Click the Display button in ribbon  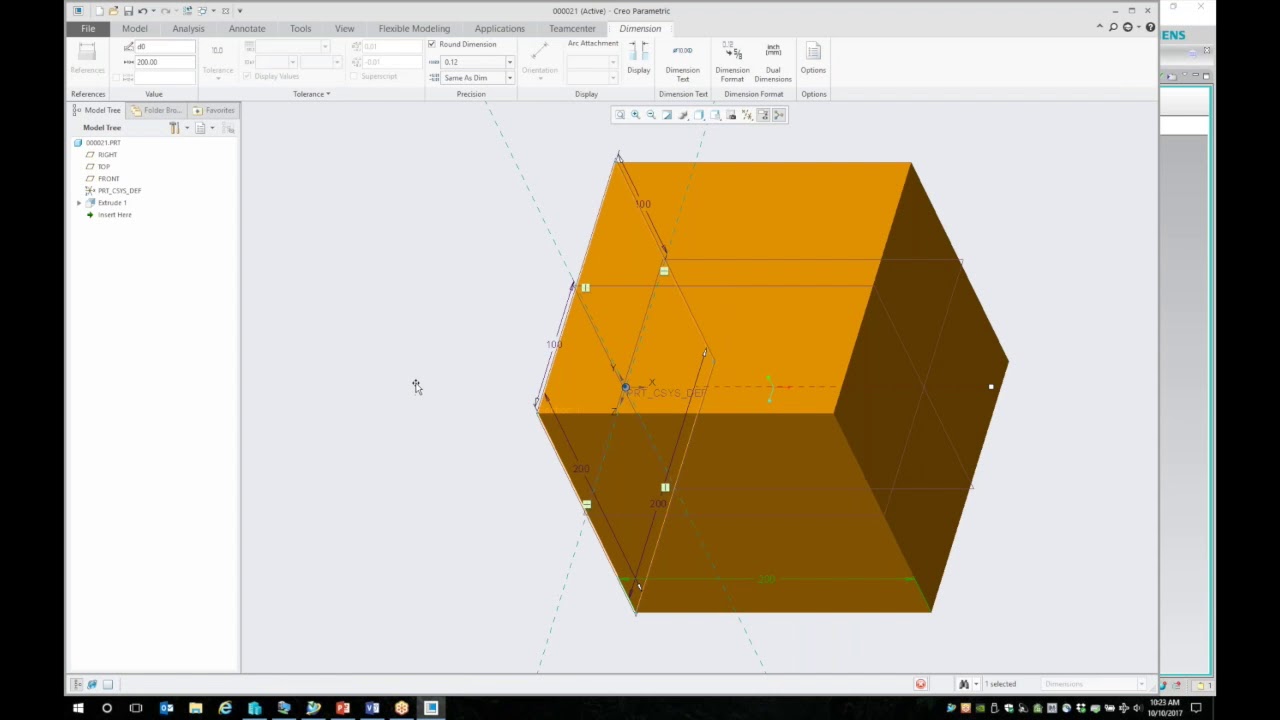point(638,59)
